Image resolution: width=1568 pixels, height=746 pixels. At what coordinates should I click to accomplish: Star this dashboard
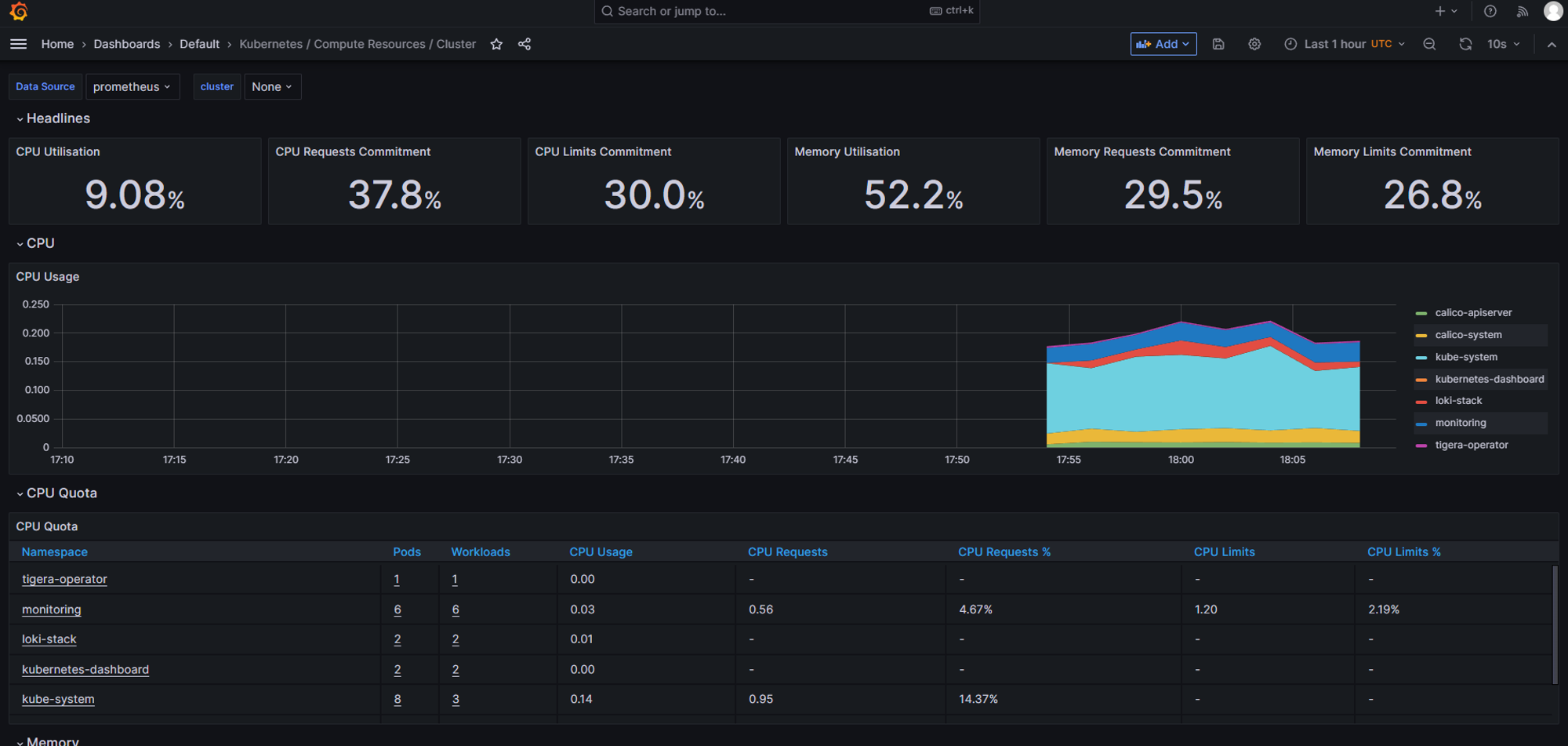496,44
